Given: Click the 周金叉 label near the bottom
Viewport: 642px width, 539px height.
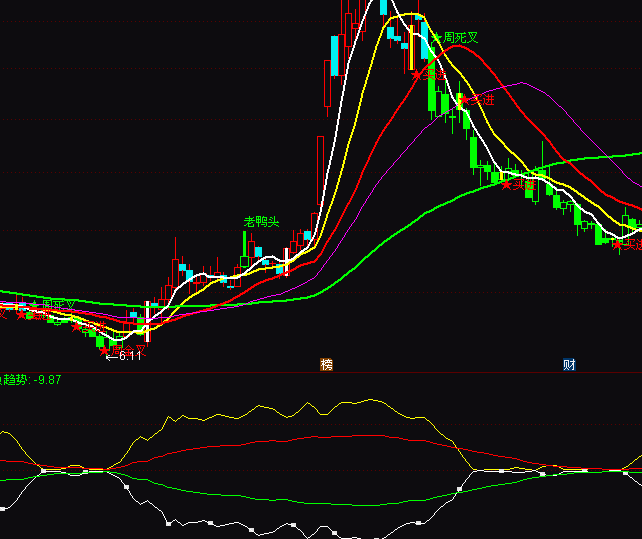Looking at the screenshot, I should coord(128,350).
